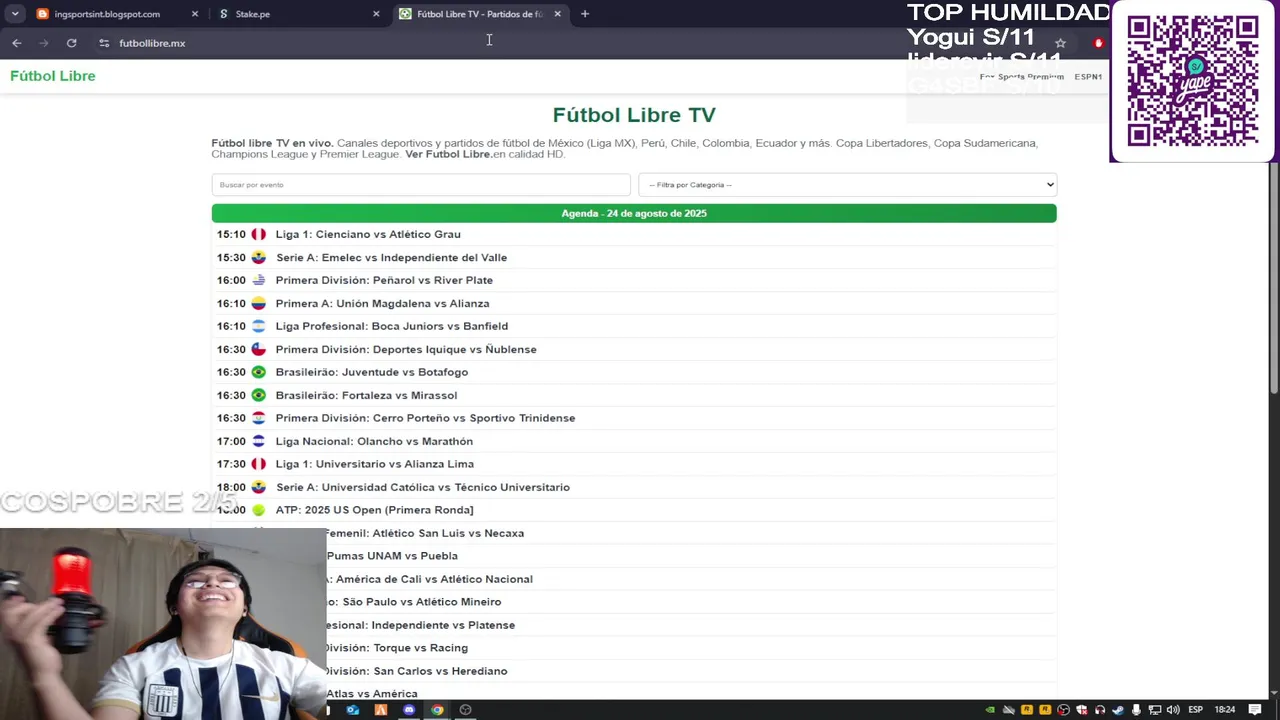1280x720 pixels.
Task: Bookmark this page with the star
Action: click(x=1060, y=43)
